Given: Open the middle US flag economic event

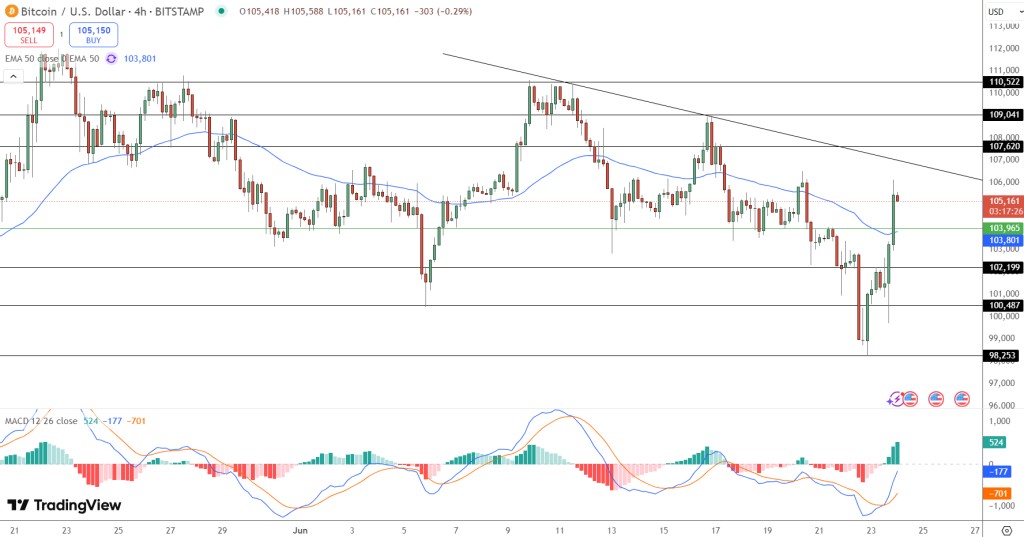Looking at the screenshot, I should [x=936, y=399].
